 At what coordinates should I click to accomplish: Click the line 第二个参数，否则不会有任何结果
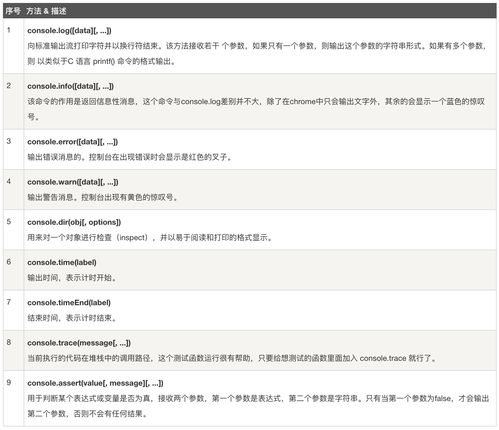pos(87,414)
